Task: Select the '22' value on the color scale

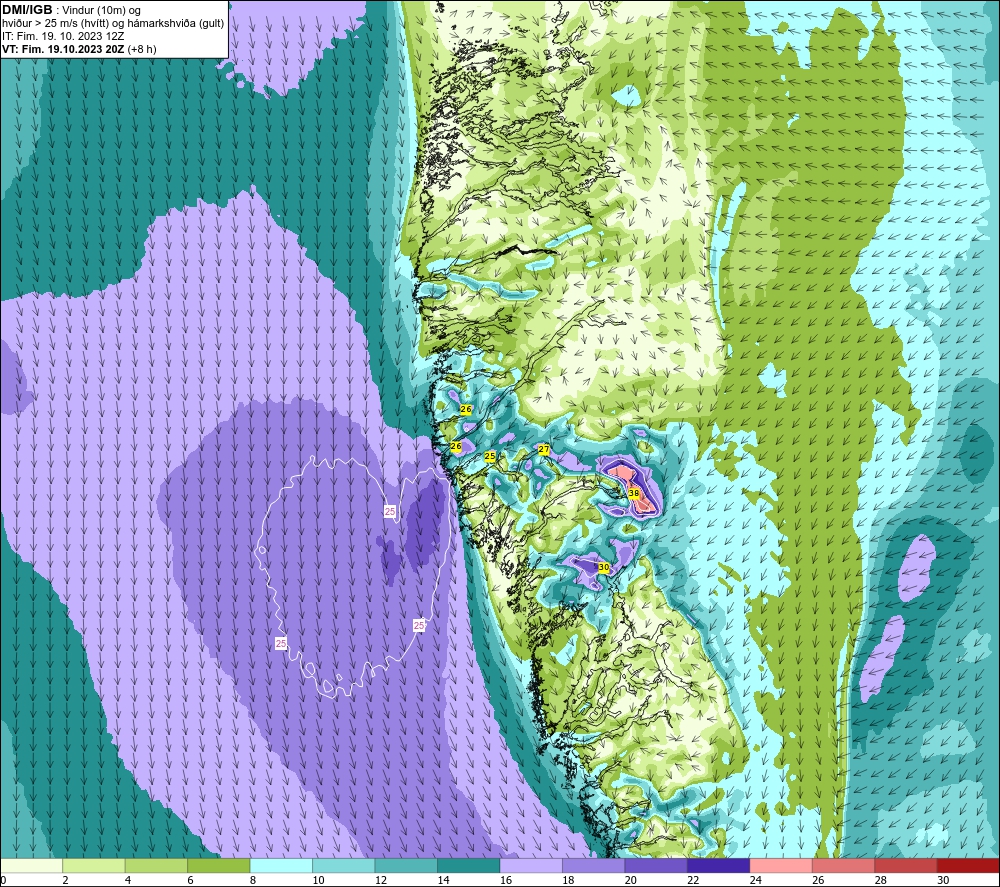Action: [693, 880]
